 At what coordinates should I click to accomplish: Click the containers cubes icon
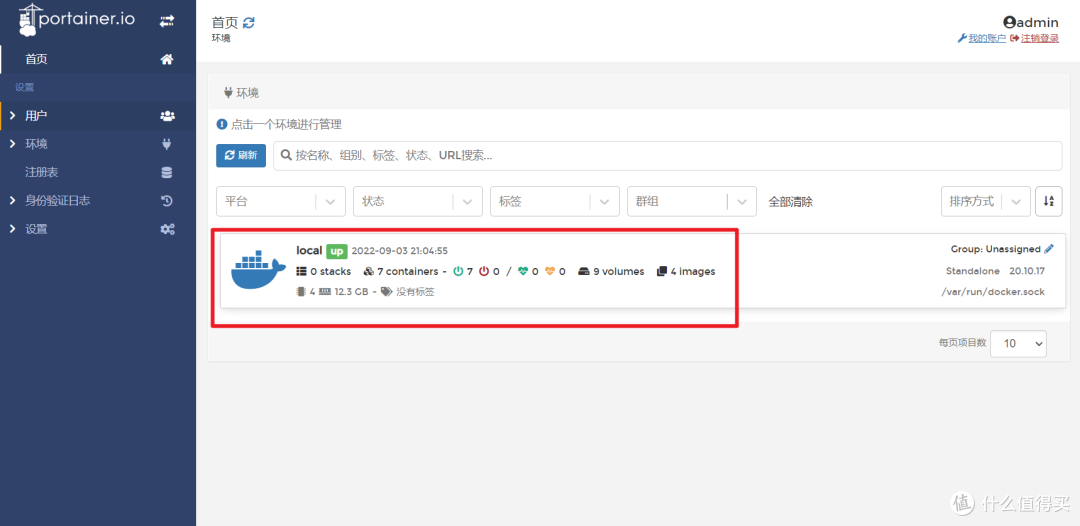368,271
